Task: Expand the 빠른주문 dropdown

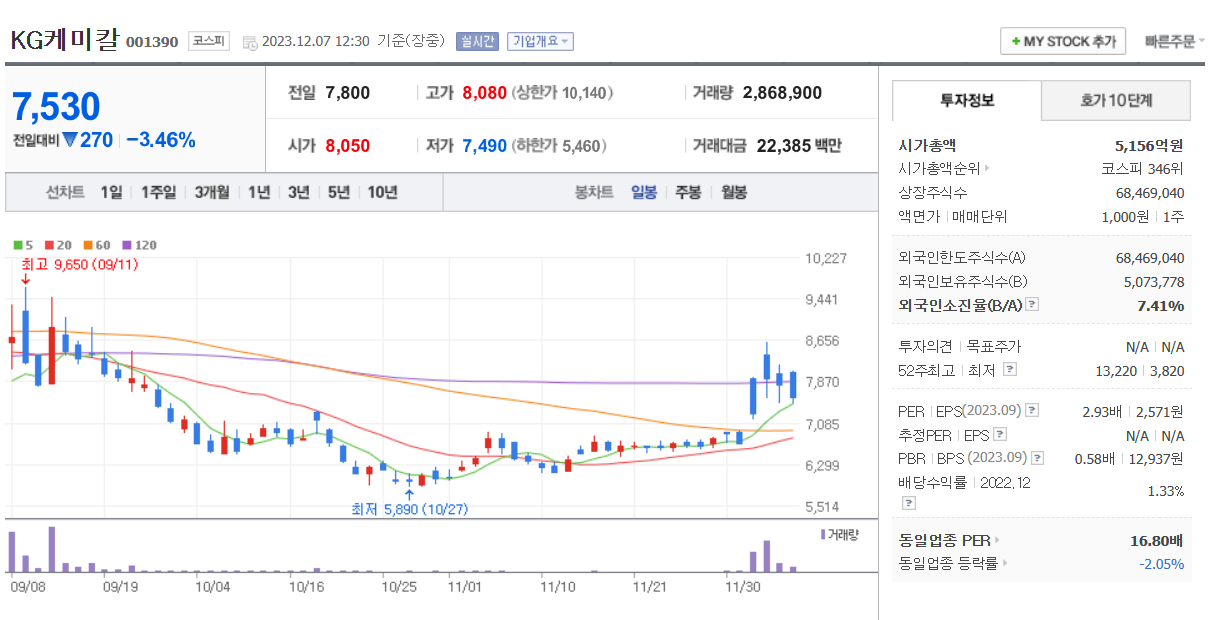Action: (1174, 41)
